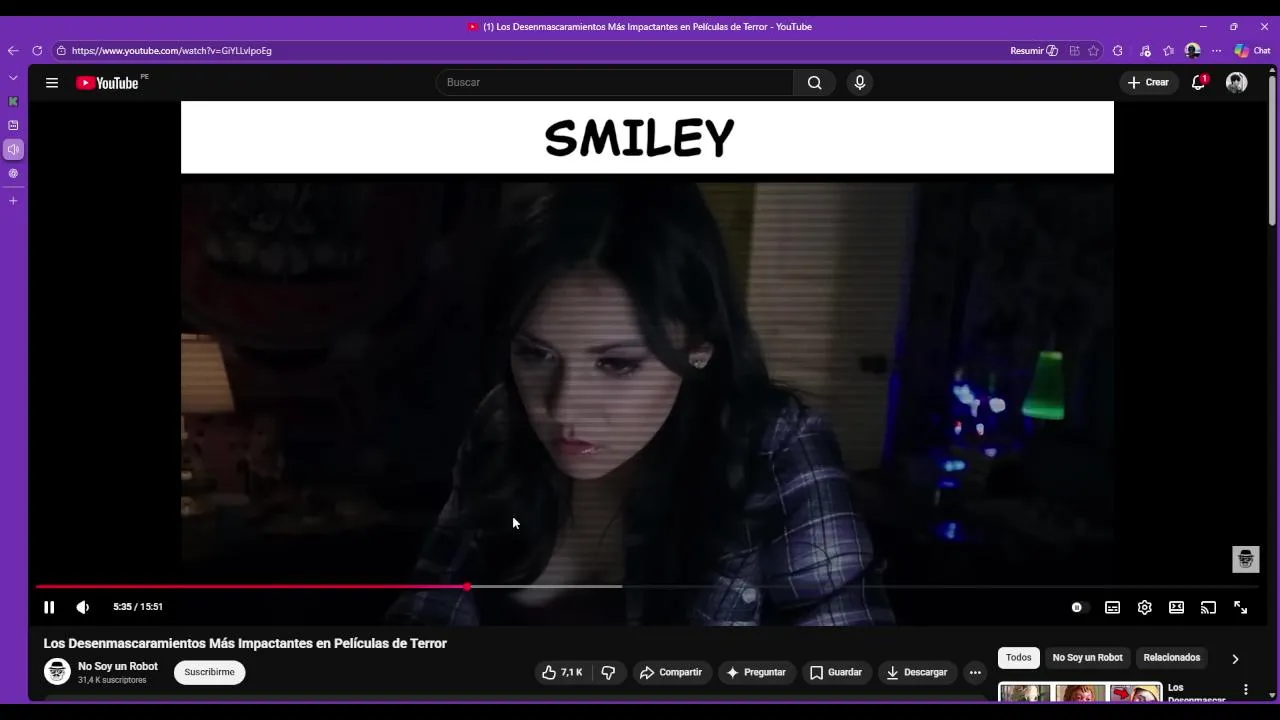Go back in the browser
Image resolution: width=1280 pixels, height=720 pixels.
coord(13,51)
